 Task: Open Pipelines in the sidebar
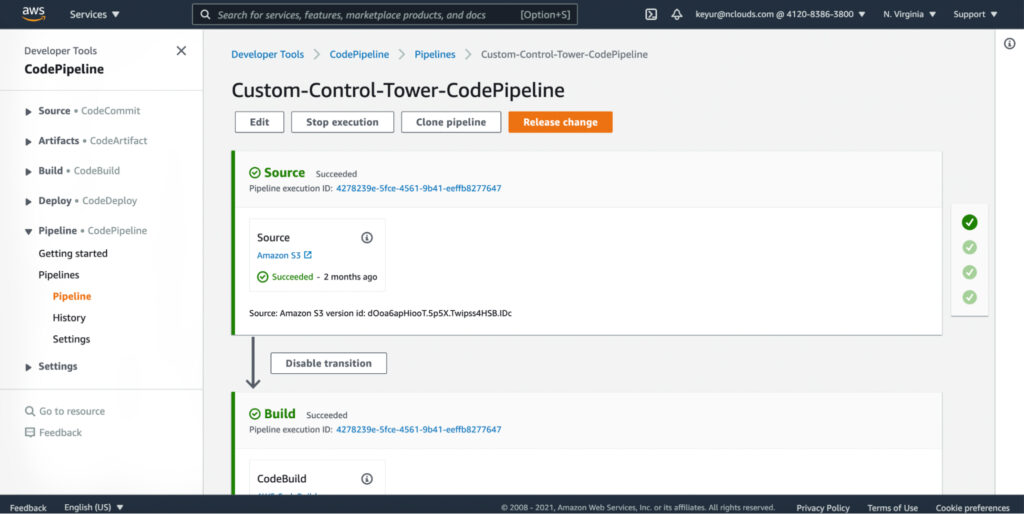pyautogui.click(x=59, y=275)
